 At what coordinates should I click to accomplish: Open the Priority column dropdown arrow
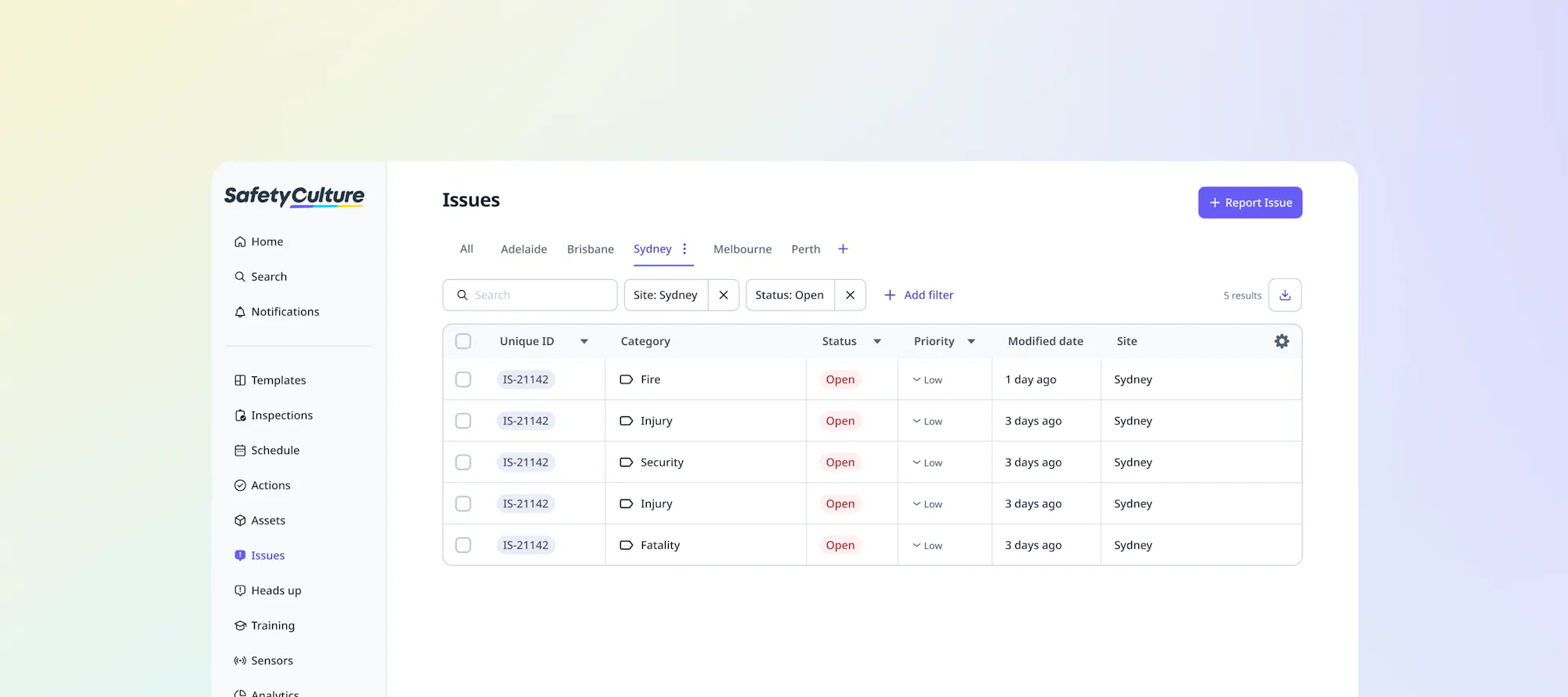971,341
